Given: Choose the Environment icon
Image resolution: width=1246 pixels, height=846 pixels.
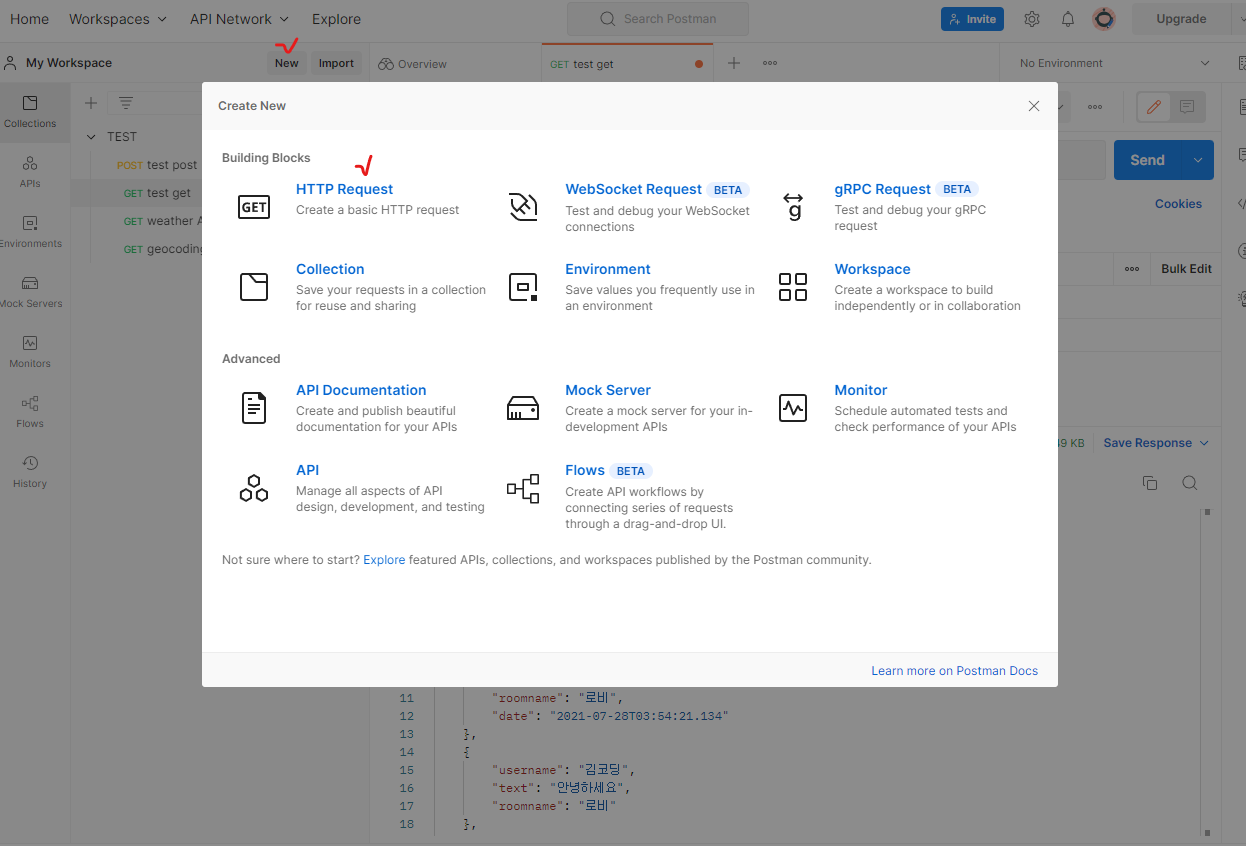Looking at the screenshot, I should pyautogui.click(x=523, y=287).
